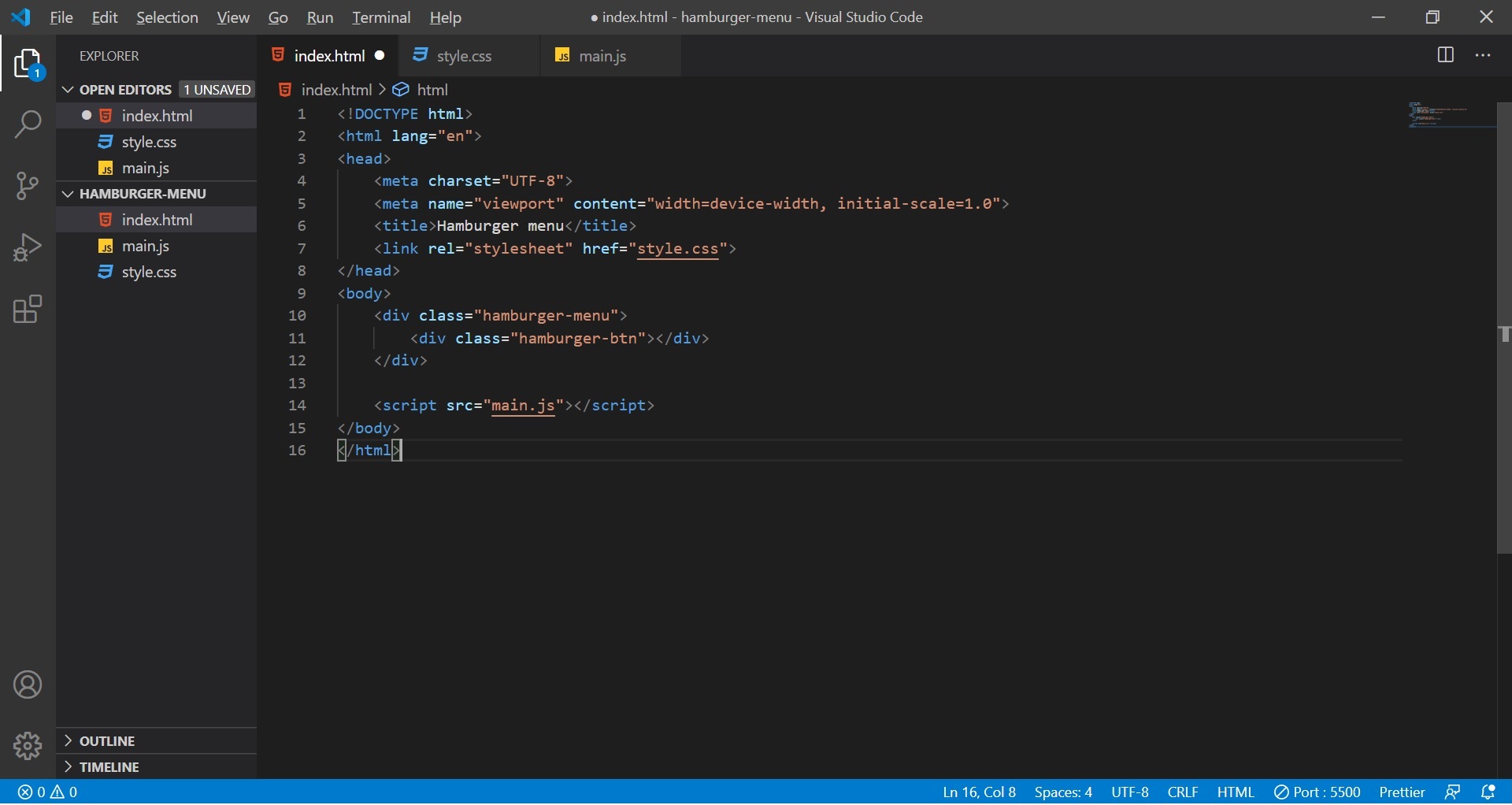Open the Edit menu
1512x805 pixels.
[104, 17]
